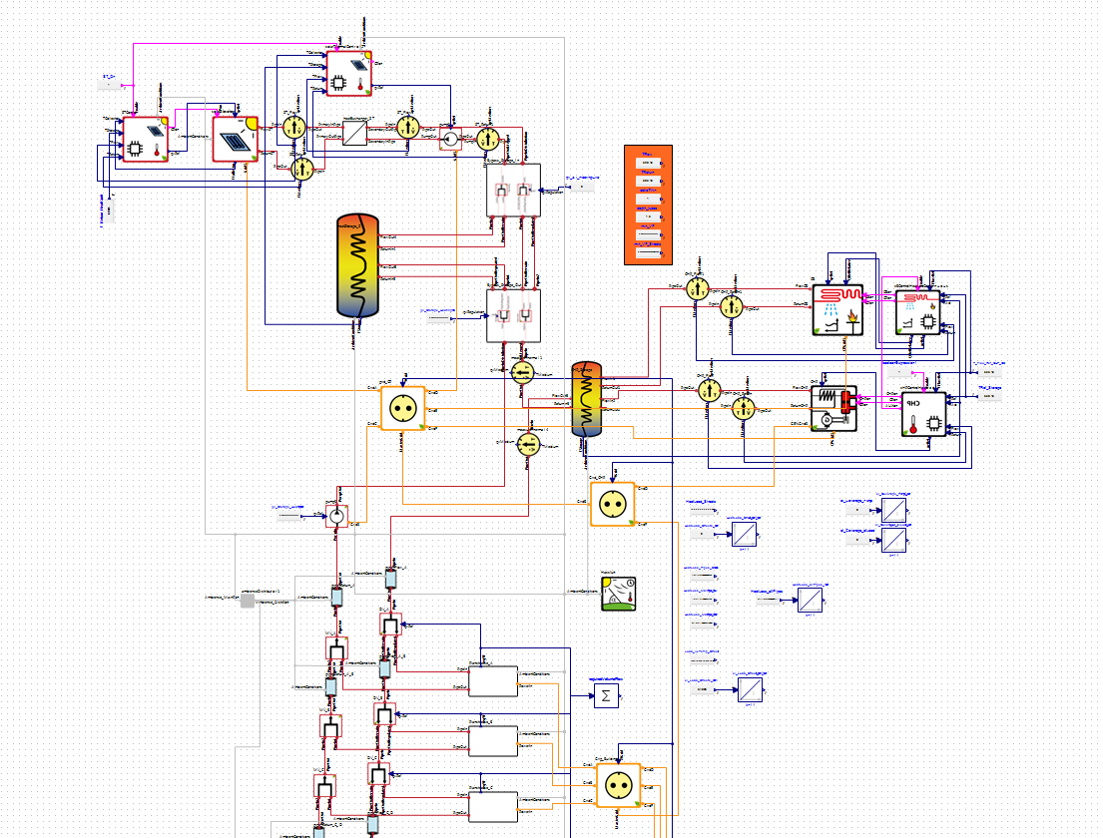Select the solar circuit pump symbol
Screen dimensions: 1103x838
click(450, 139)
